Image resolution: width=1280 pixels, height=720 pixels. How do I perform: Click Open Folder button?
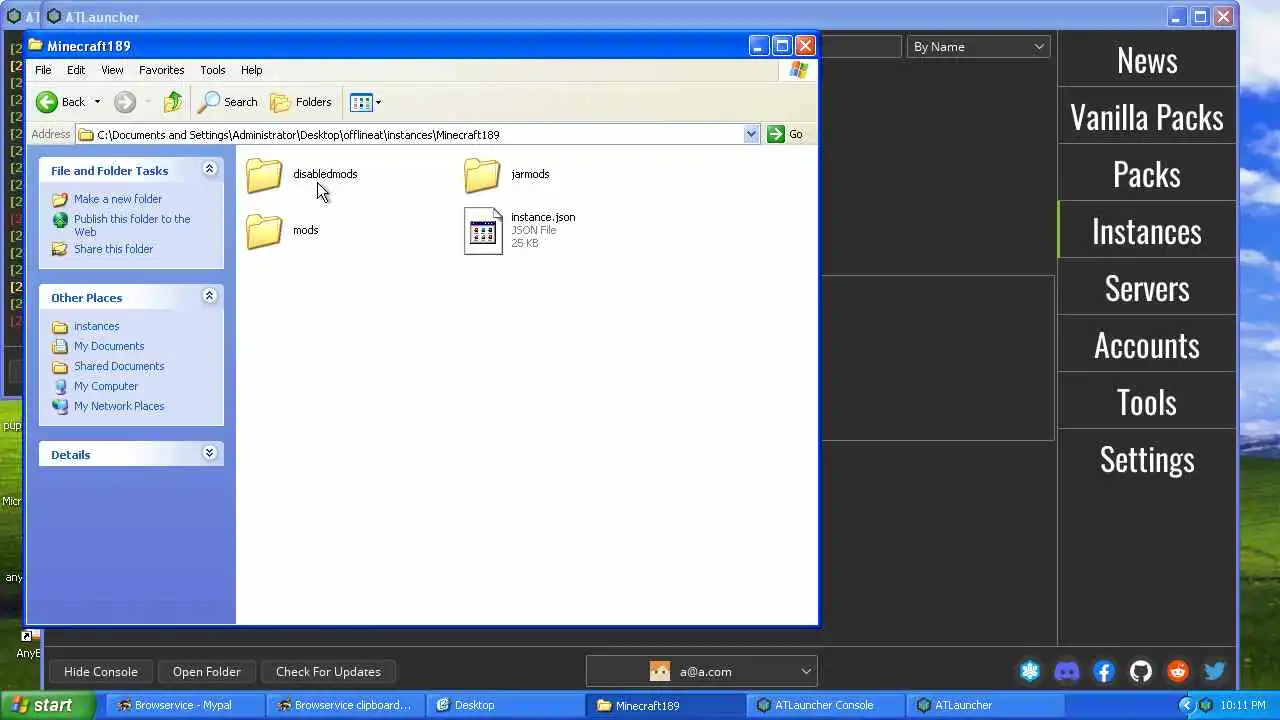click(x=206, y=671)
